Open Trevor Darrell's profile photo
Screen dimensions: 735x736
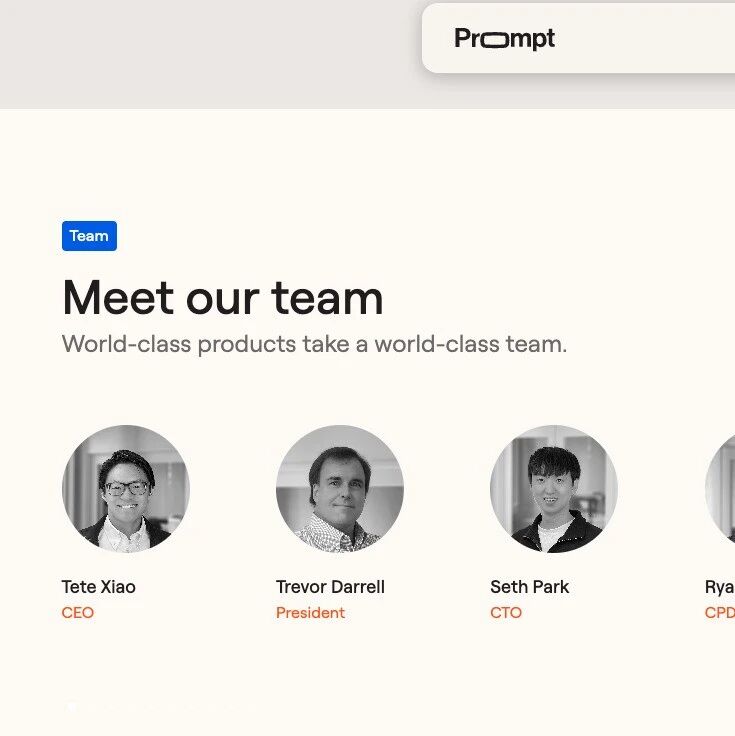[x=340, y=488]
